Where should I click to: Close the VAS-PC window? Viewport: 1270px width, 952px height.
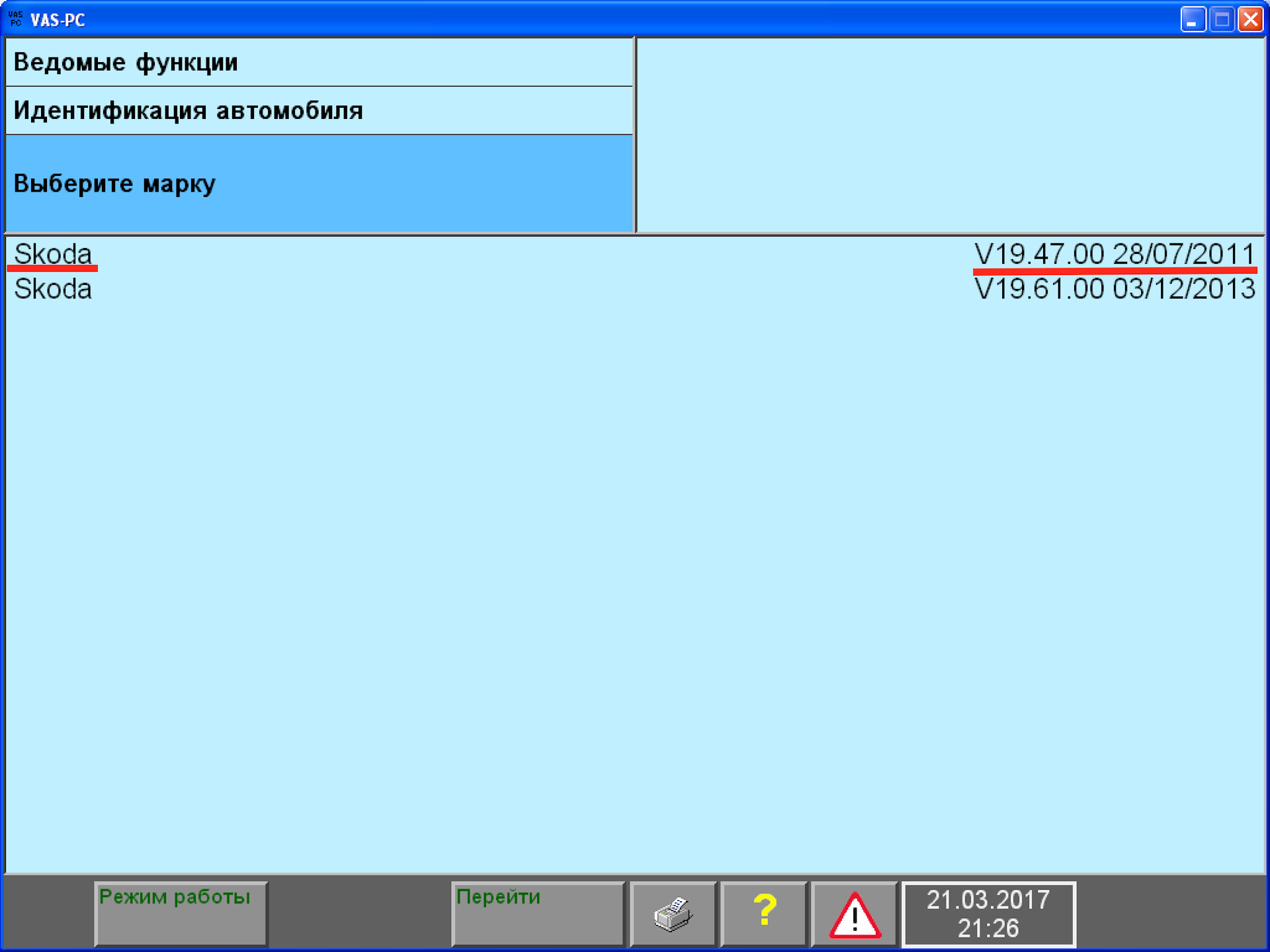pos(1250,19)
